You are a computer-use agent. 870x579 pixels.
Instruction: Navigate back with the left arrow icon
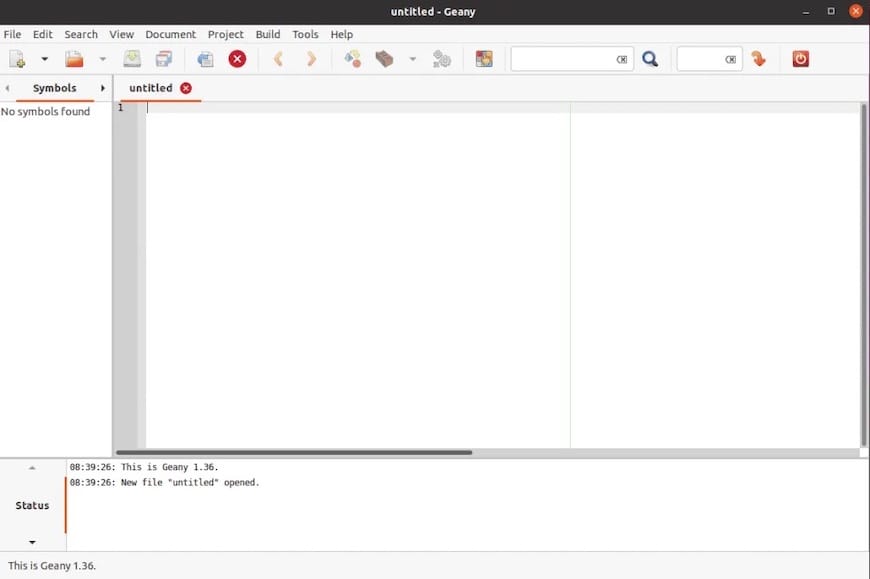tap(277, 58)
